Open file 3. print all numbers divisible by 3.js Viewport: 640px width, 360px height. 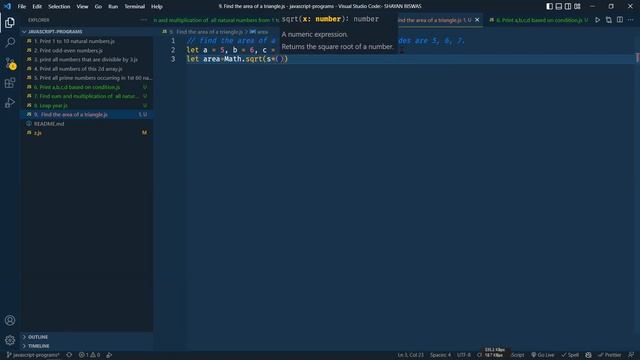[87, 60]
